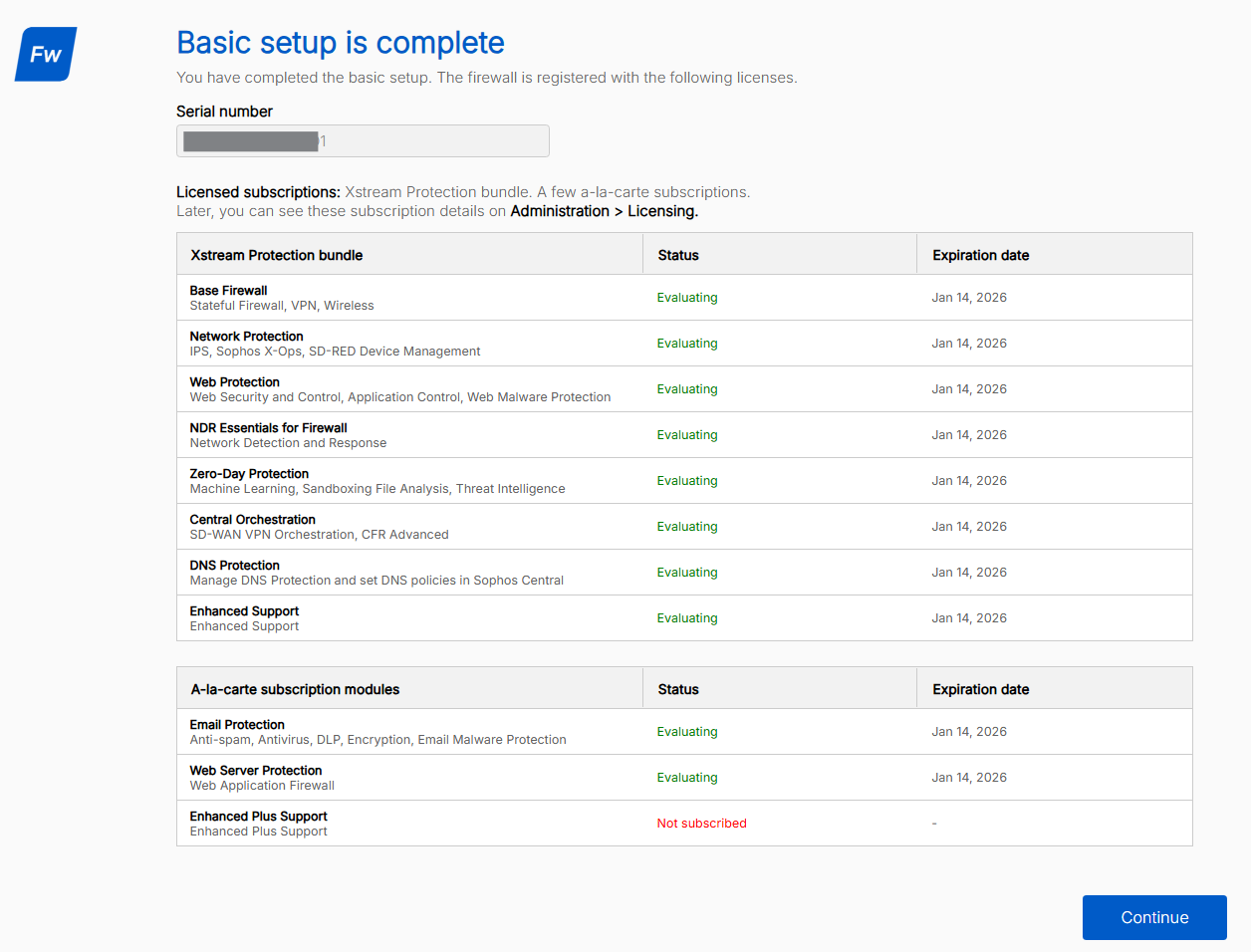Click the Status column header
Image resolution: width=1251 pixels, height=952 pixels.
click(x=678, y=255)
